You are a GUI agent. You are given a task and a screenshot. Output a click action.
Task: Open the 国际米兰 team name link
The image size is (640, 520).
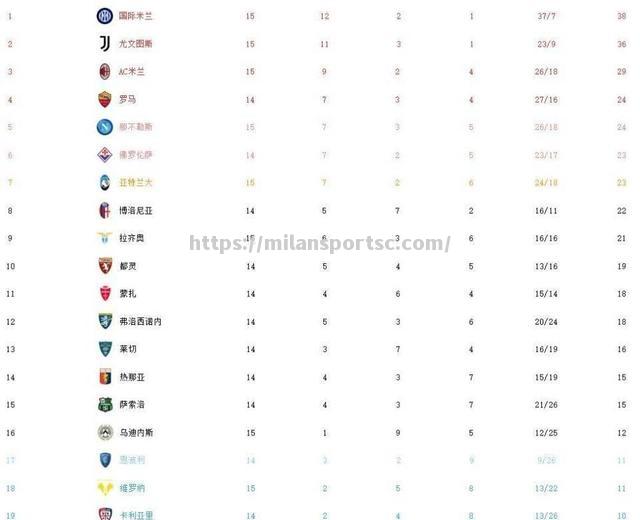(x=136, y=16)
